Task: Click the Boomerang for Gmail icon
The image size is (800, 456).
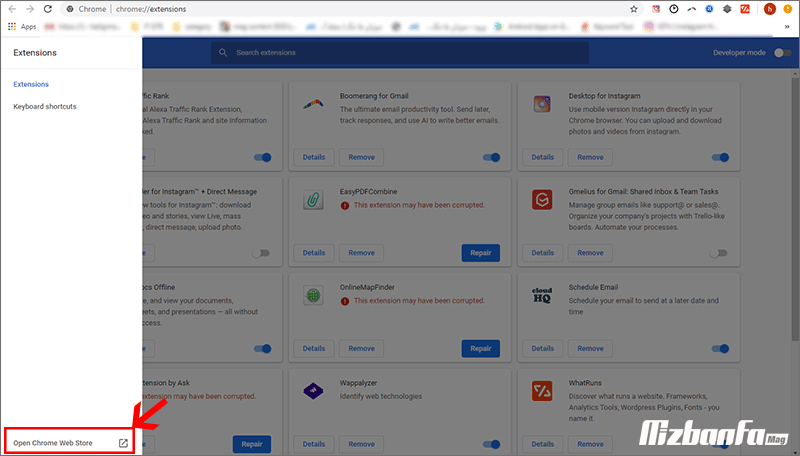Action: [x=313, y=104]
